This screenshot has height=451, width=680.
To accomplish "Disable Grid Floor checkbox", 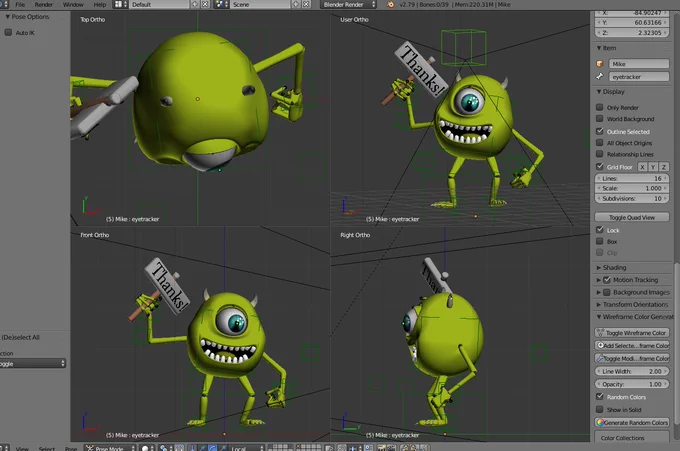I will pos(600,167).
